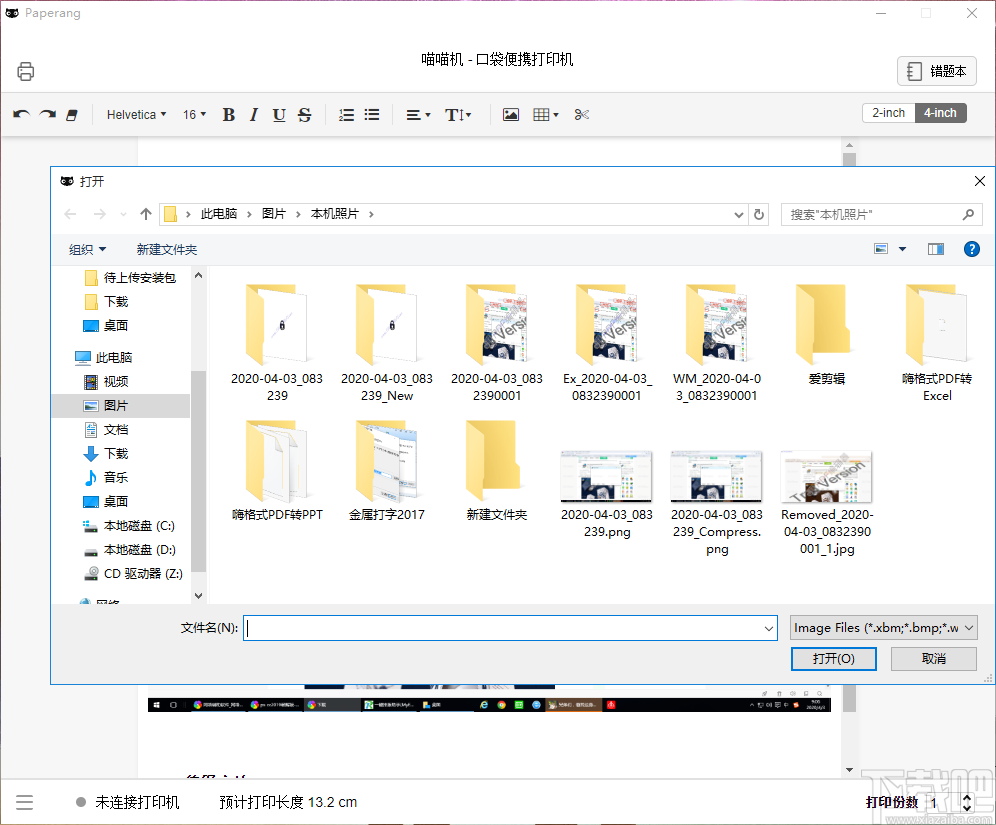Insert a numbered list

point(346,115)
